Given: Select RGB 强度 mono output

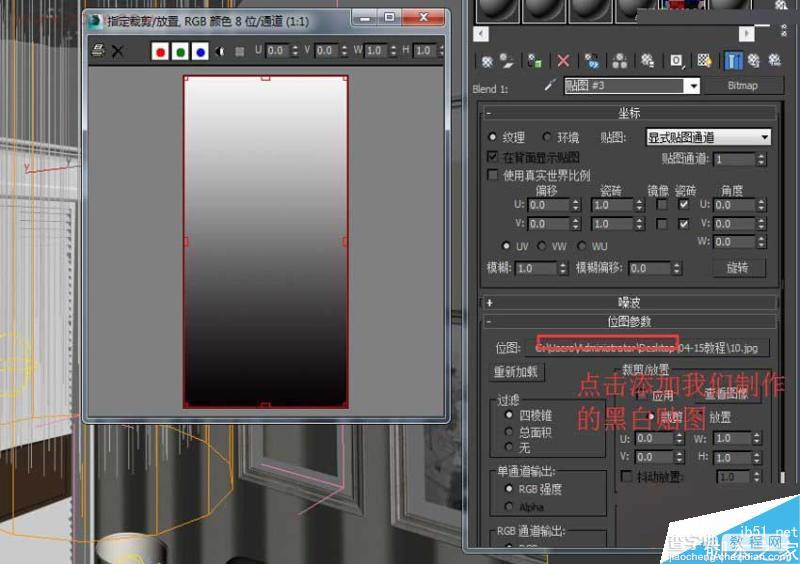Looking at the screenshot, I should (x=509, y=488).
